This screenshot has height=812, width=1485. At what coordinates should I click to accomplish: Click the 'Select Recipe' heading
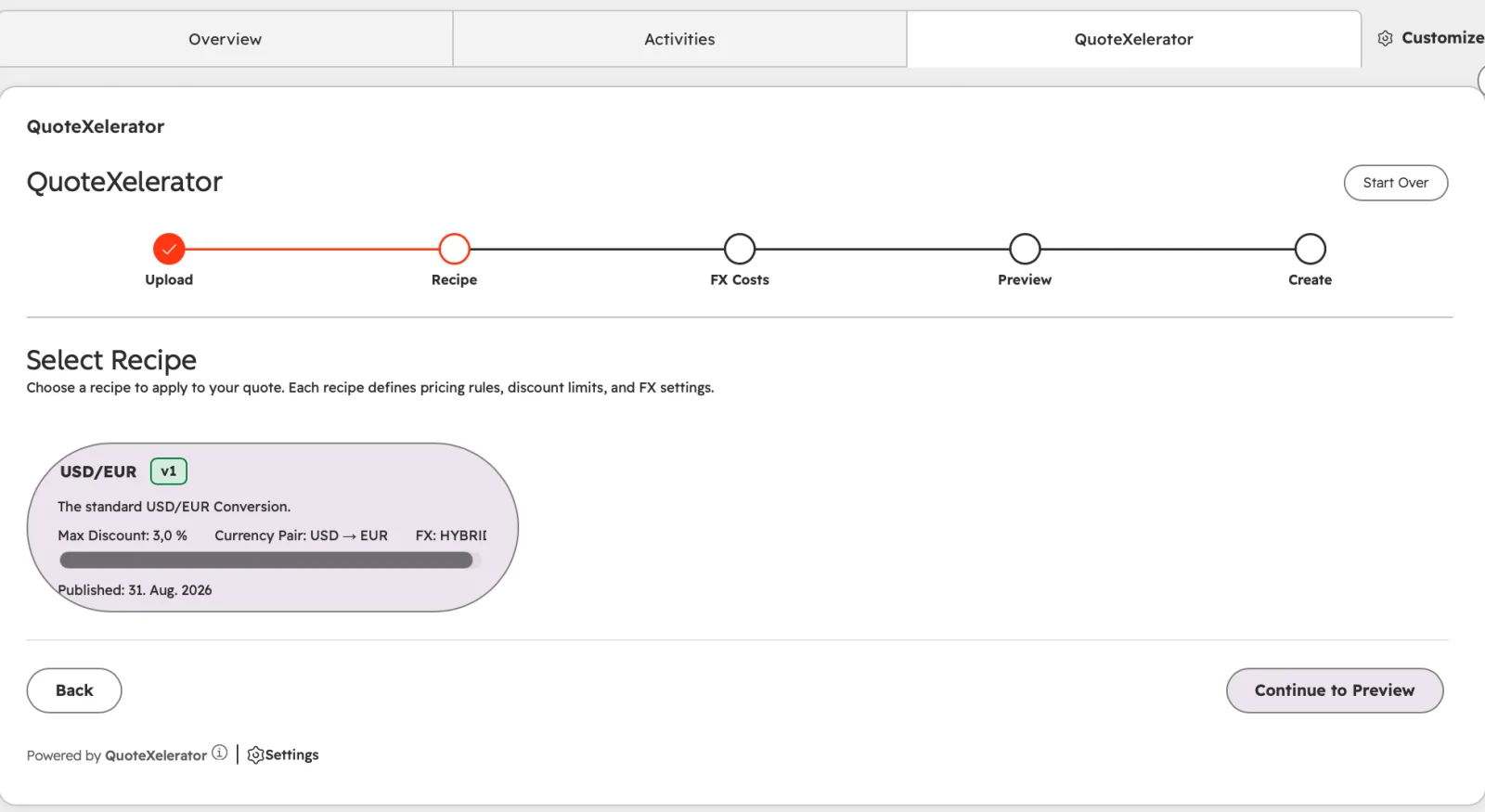(111, 360)
